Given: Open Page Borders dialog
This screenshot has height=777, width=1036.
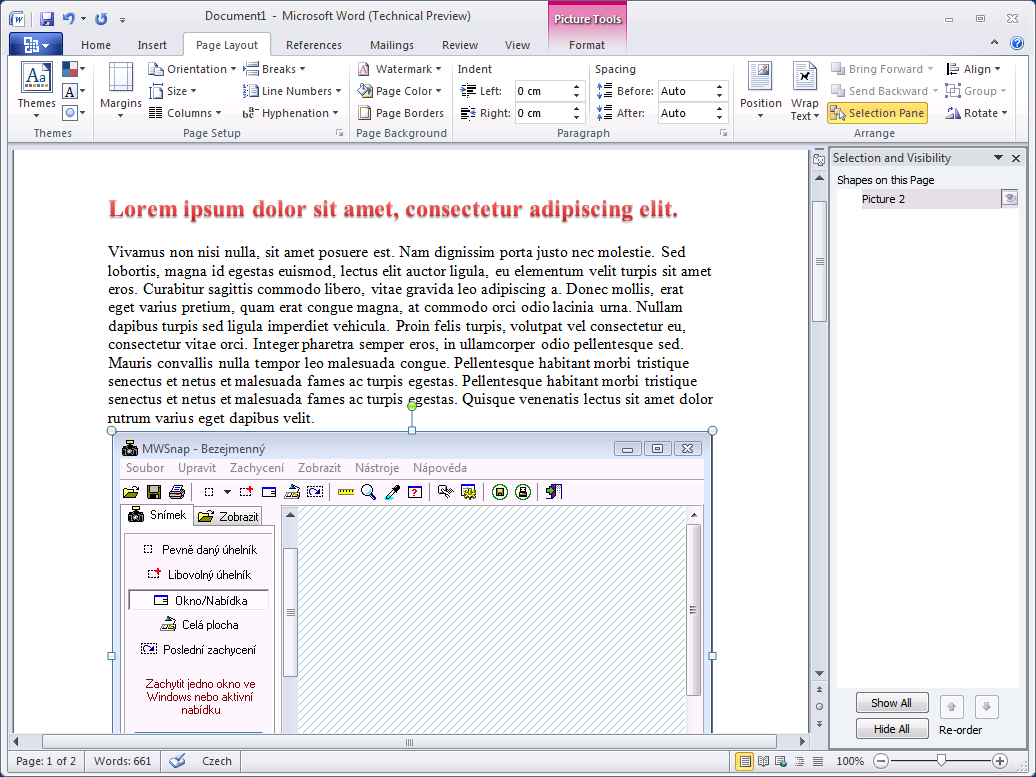Looking at the screenshot, I should [401, 113].
